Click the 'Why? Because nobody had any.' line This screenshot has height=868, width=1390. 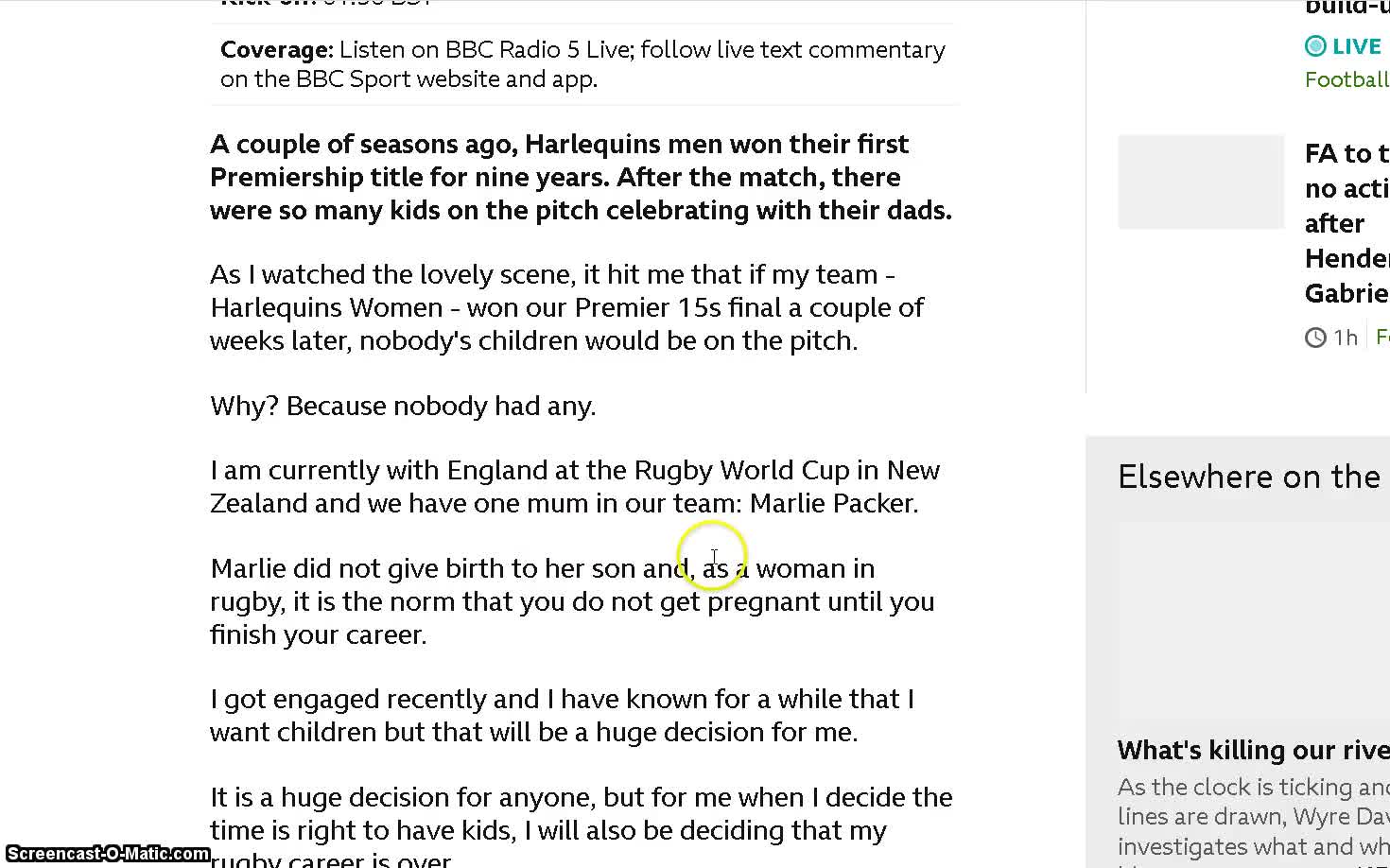[x=403, y=406]
